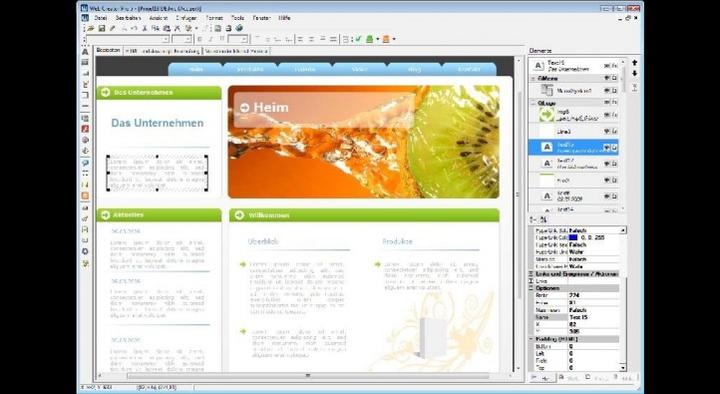Click the first sort icon above the properties grid

533,220
